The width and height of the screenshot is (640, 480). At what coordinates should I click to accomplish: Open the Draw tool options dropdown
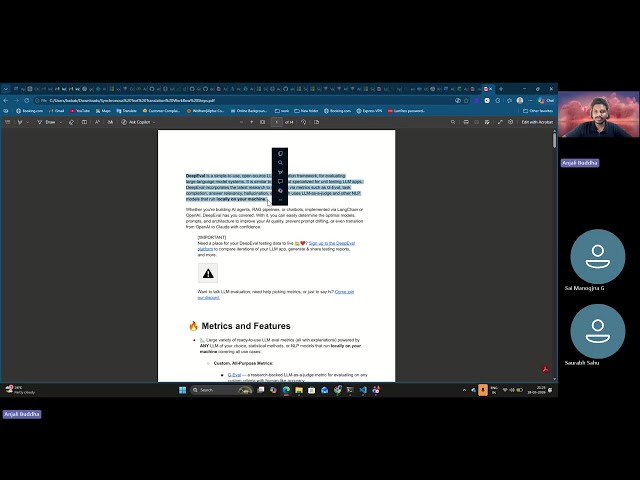[61, 122]
